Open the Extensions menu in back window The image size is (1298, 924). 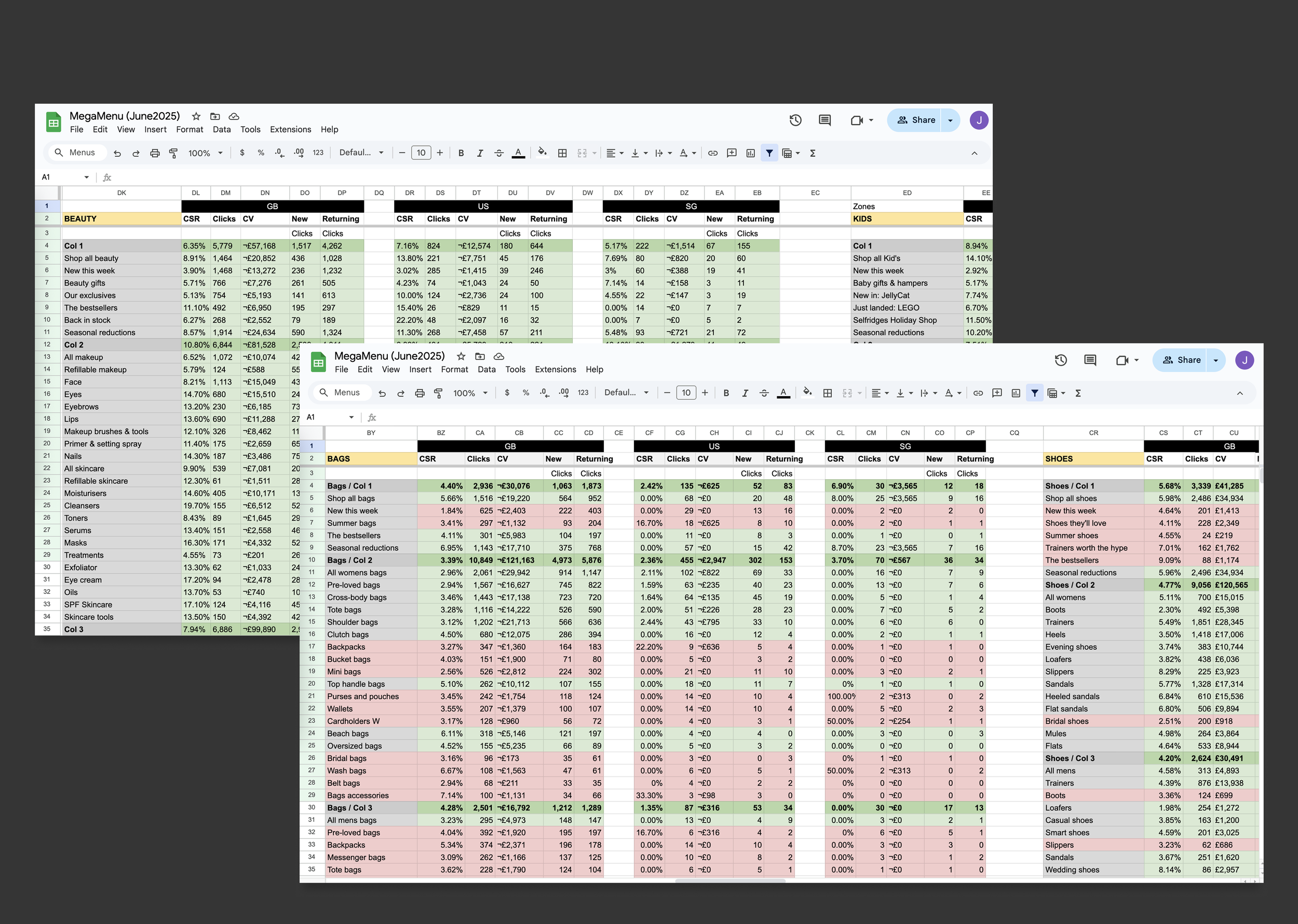[290, 130]
